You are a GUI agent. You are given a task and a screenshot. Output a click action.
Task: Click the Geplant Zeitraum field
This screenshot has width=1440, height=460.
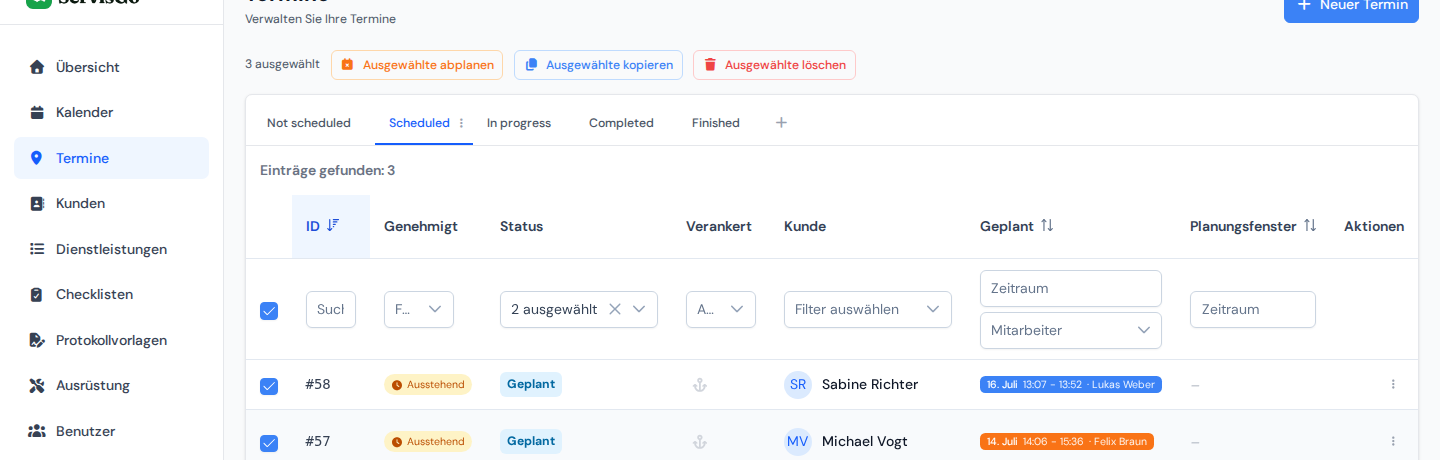point(1071,288)
